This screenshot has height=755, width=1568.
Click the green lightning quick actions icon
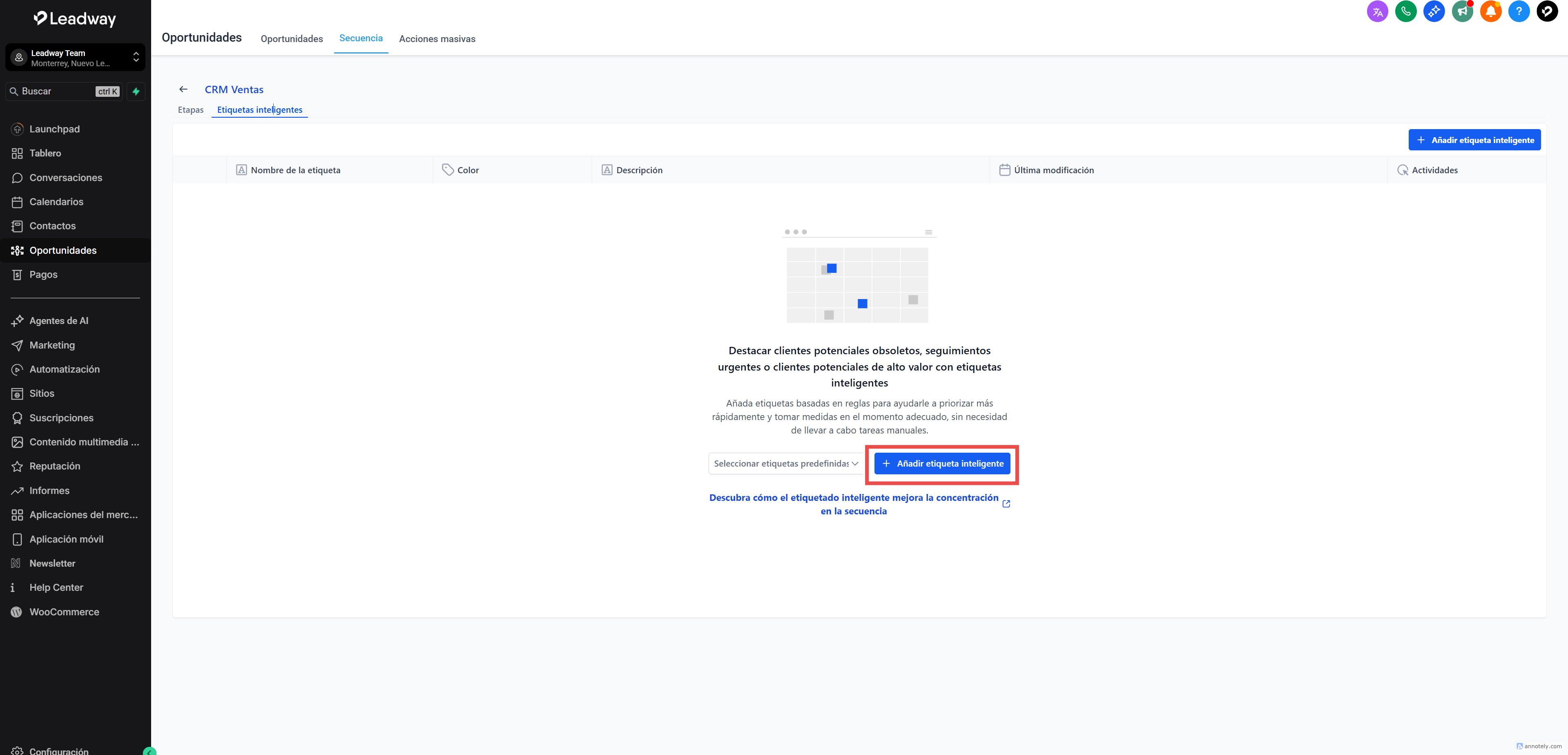136,92
